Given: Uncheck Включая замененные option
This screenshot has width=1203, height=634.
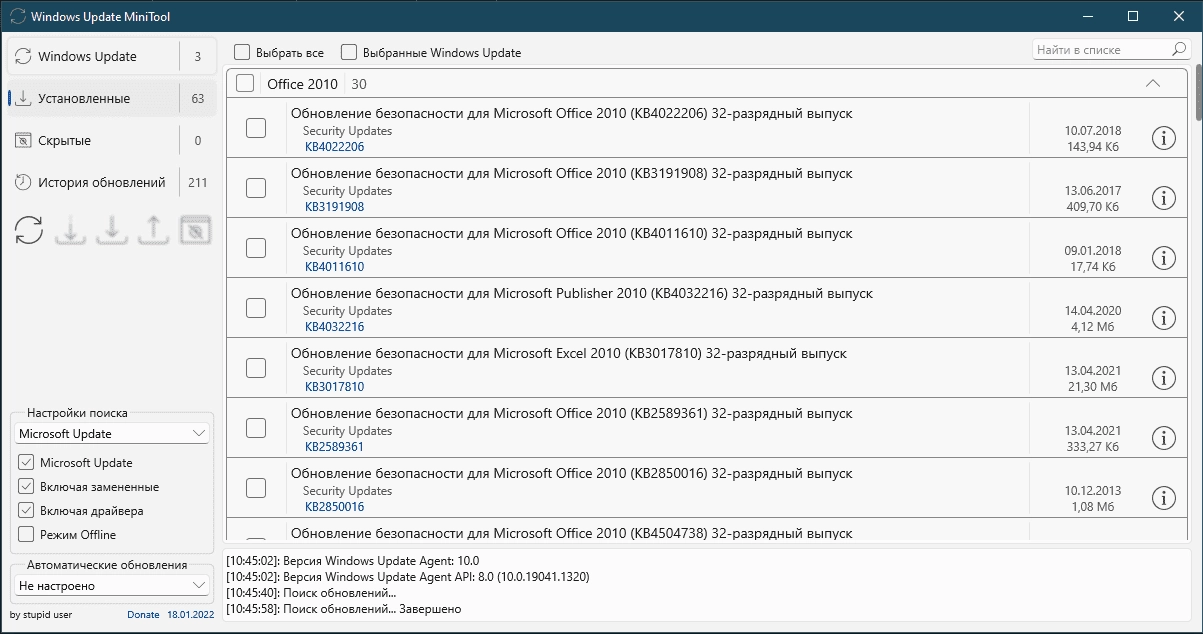Looking at the screenshot, I should tap(26, 487).
